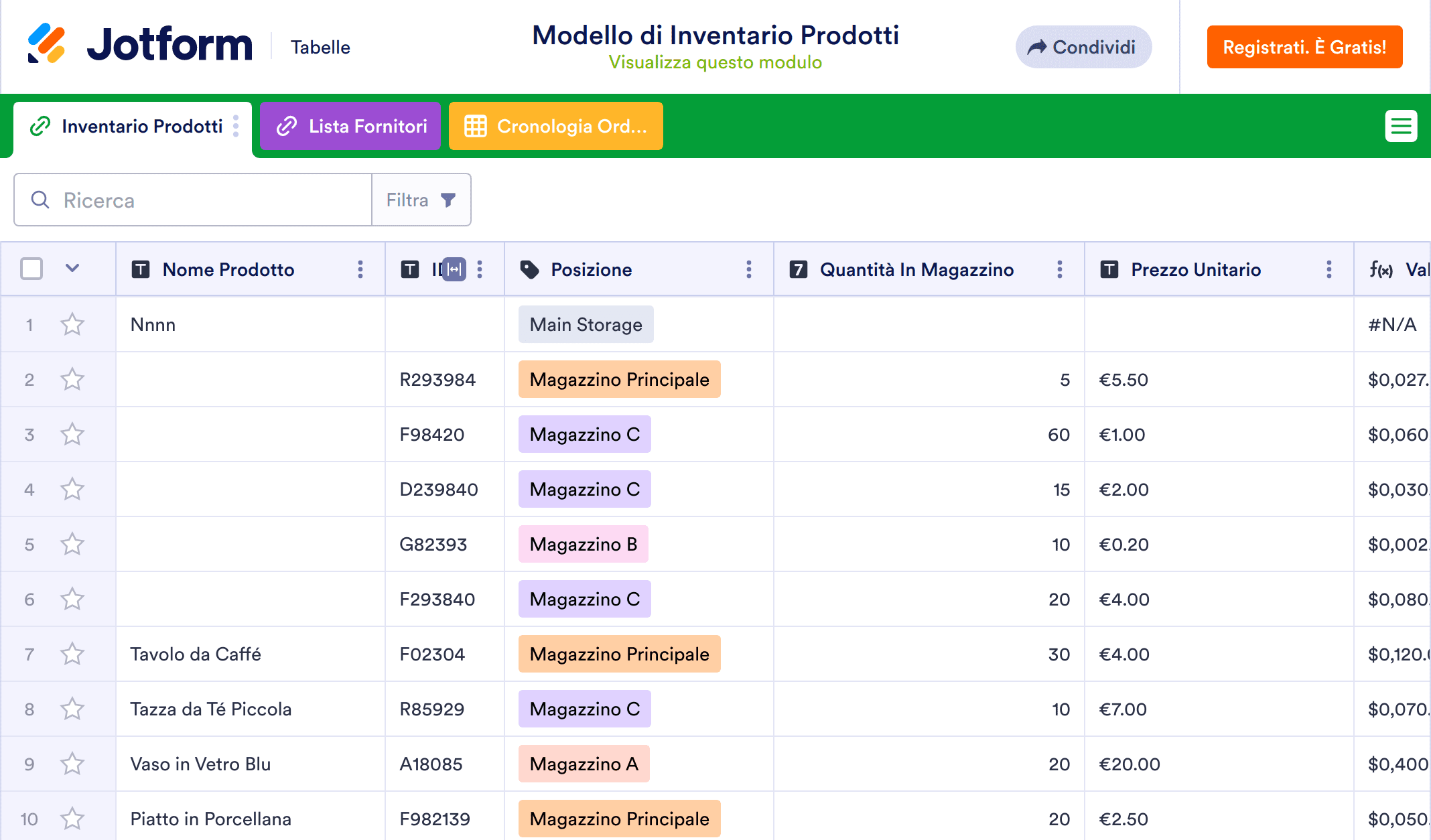Star row 1 Nnnn entry

click(x=72, y=325)
